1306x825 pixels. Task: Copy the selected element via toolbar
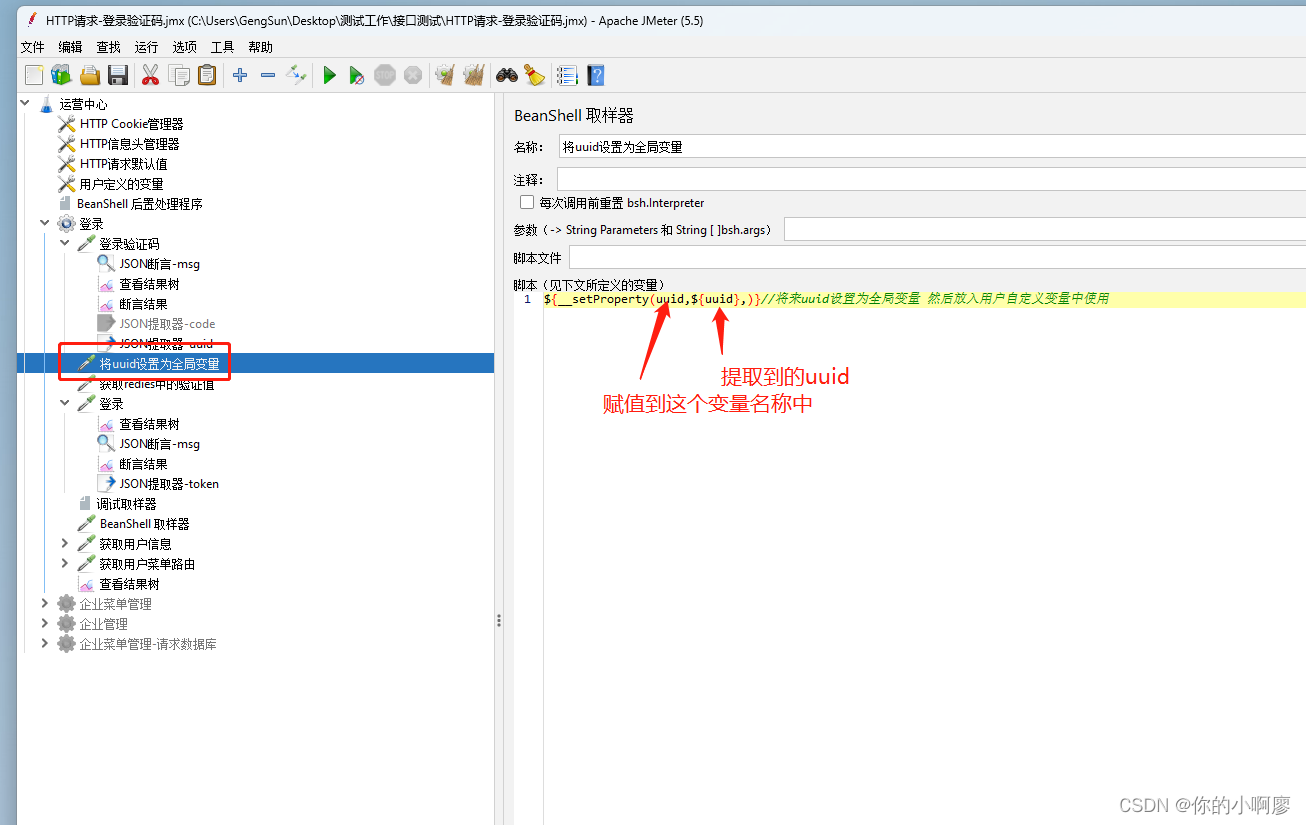[179, 75]
